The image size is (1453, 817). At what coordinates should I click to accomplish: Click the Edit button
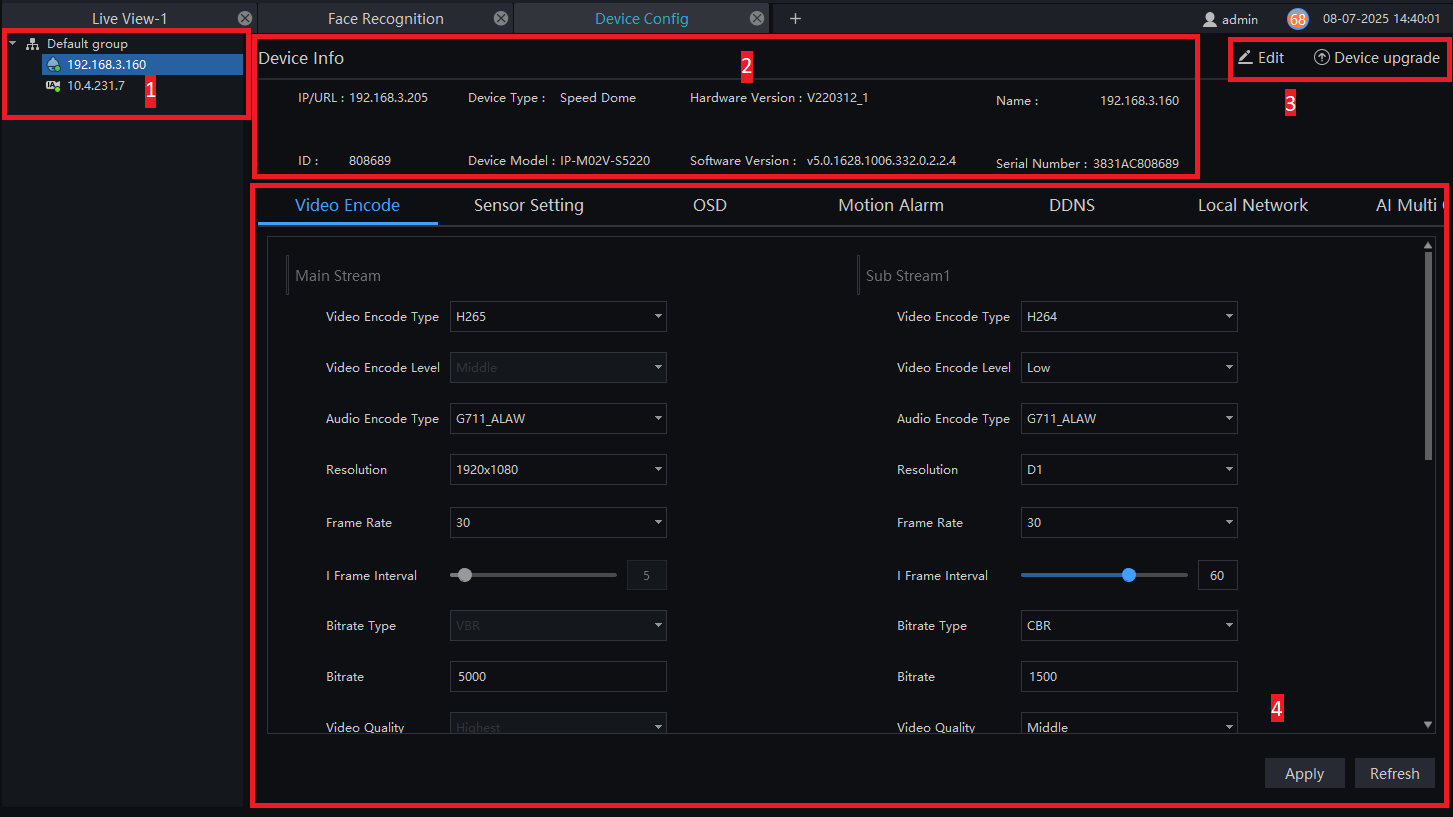click(x=1261, y=58)
